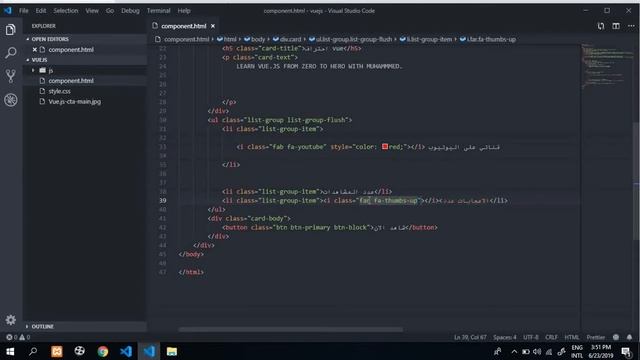The image size is (640, 360).
Task: Open the Source Control view
Action: pyautogui.click(x=11, y=76)
